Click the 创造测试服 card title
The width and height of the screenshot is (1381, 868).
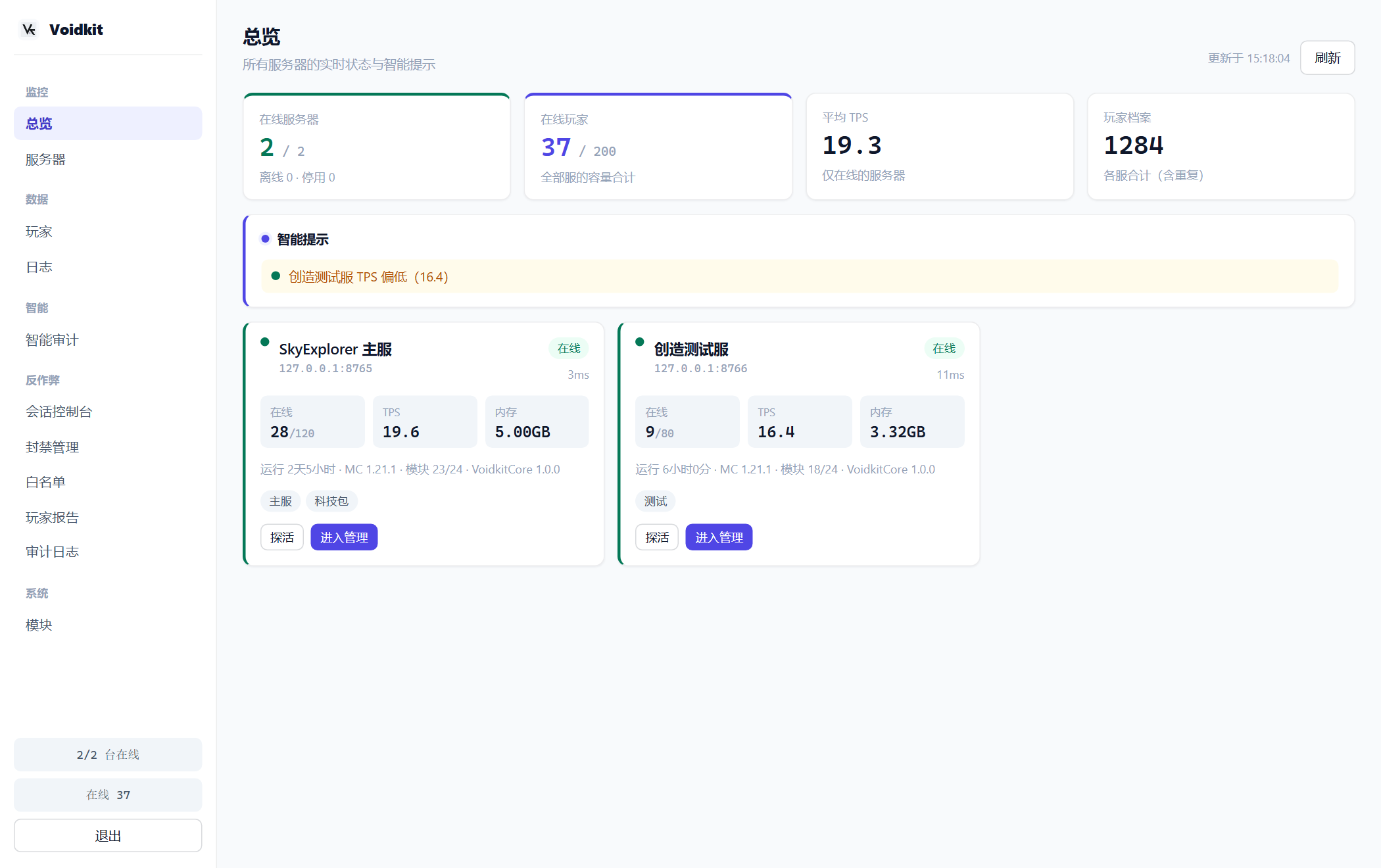[x=691, y=349]
